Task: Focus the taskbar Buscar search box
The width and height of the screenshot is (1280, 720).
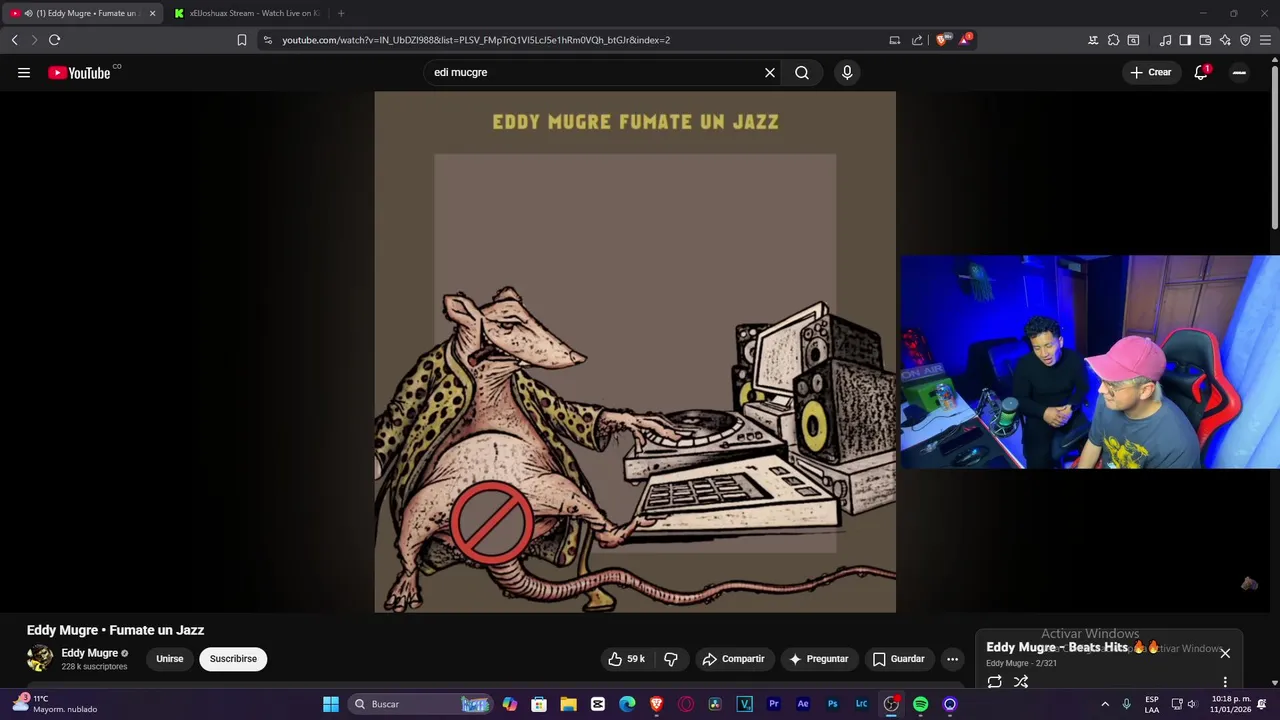Action: click(x=421, y=704)
